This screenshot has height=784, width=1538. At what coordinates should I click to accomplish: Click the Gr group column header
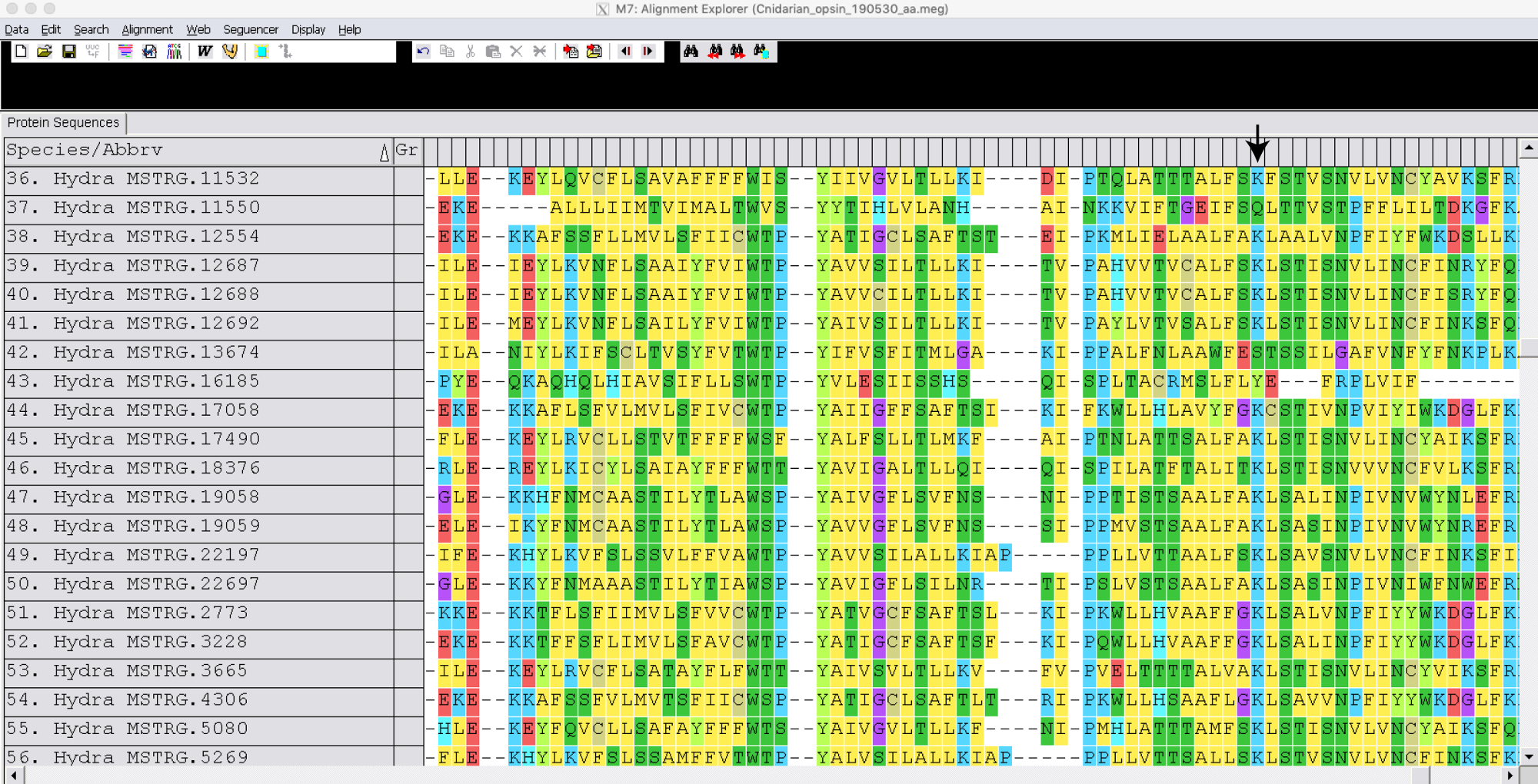tap(408, 151)
